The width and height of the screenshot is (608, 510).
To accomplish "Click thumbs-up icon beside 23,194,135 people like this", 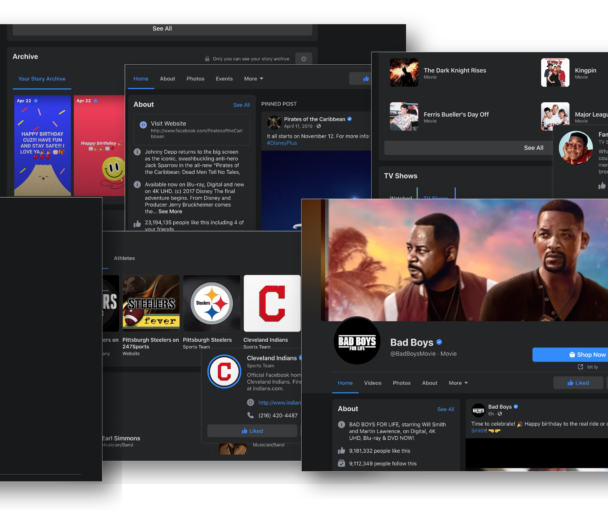I will pos(137,224).
